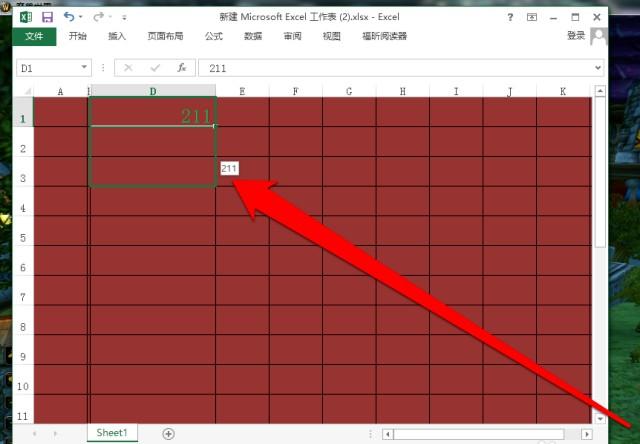The height and width of the screenshot is (444, 640).
Task: Select column H header
Action: pyautogui.click(x=402, y=91)
